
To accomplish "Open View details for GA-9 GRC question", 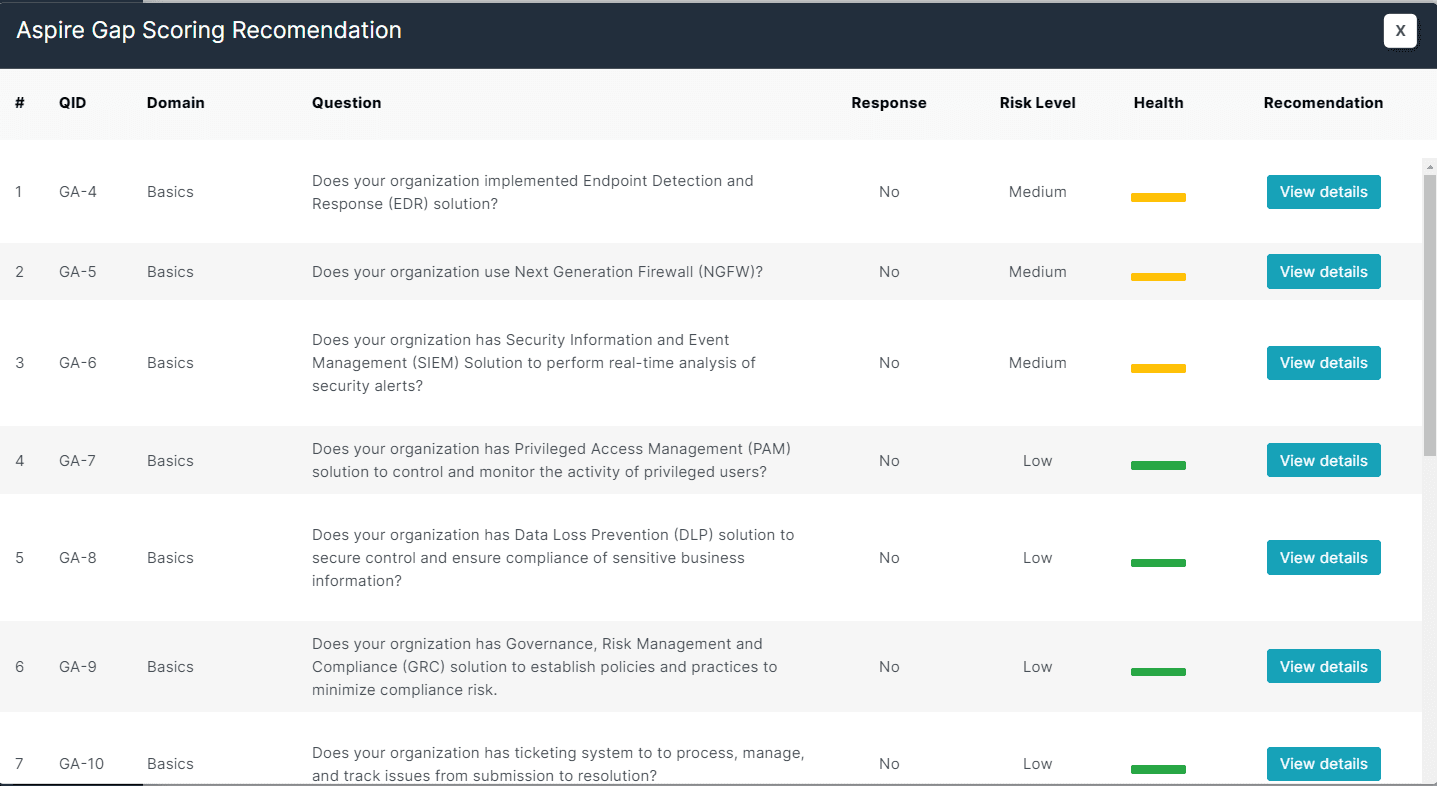I will pos(1323,667).
